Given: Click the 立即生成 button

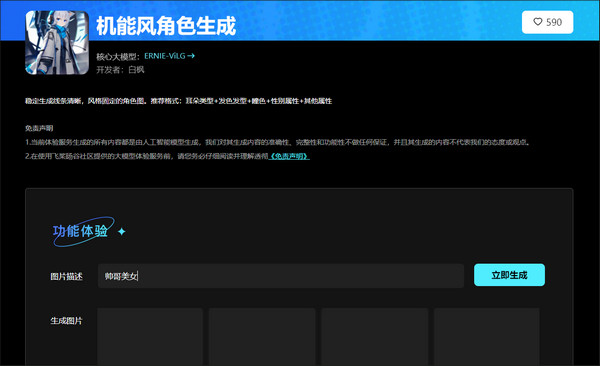Looking at the screenshot, I should [x=509, y=275].
